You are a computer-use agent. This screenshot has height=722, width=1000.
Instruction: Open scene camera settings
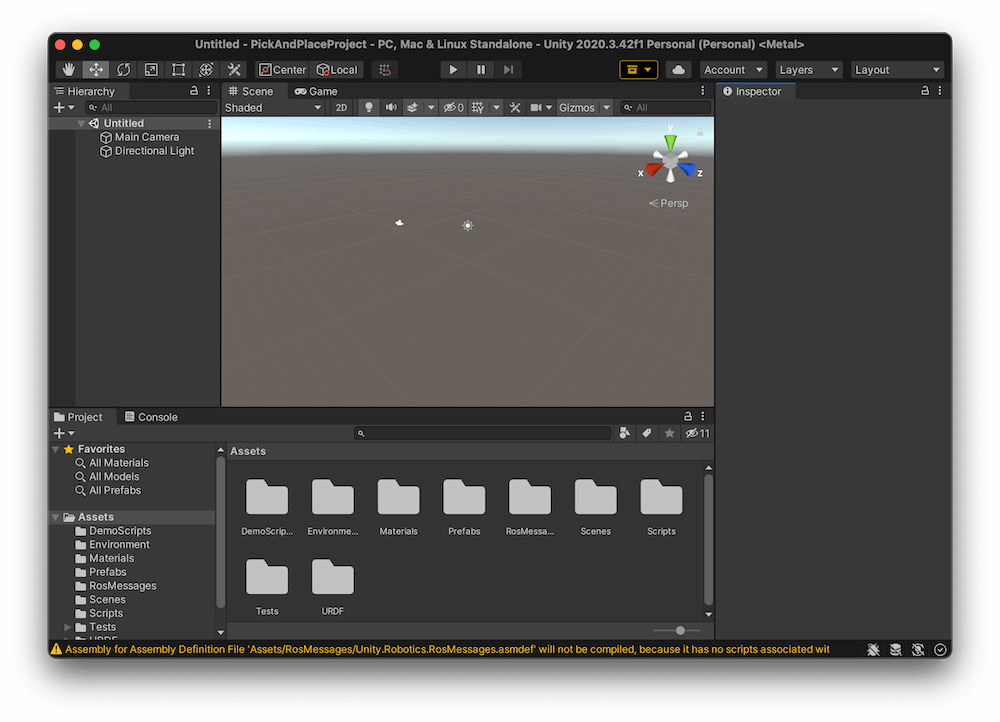[x=536, y=108]
